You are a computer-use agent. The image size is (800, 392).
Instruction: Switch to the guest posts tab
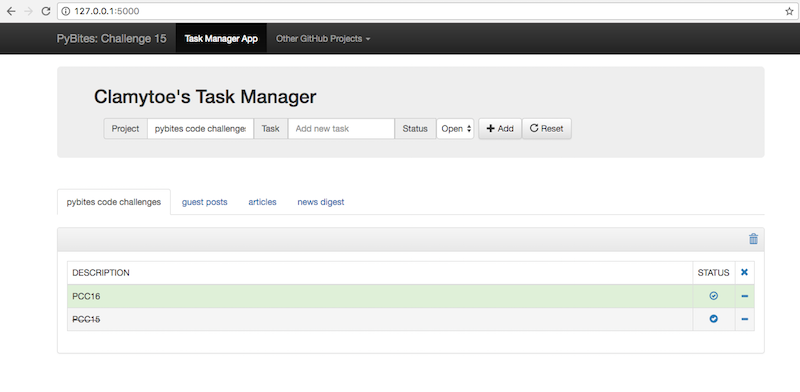[205, 202]
